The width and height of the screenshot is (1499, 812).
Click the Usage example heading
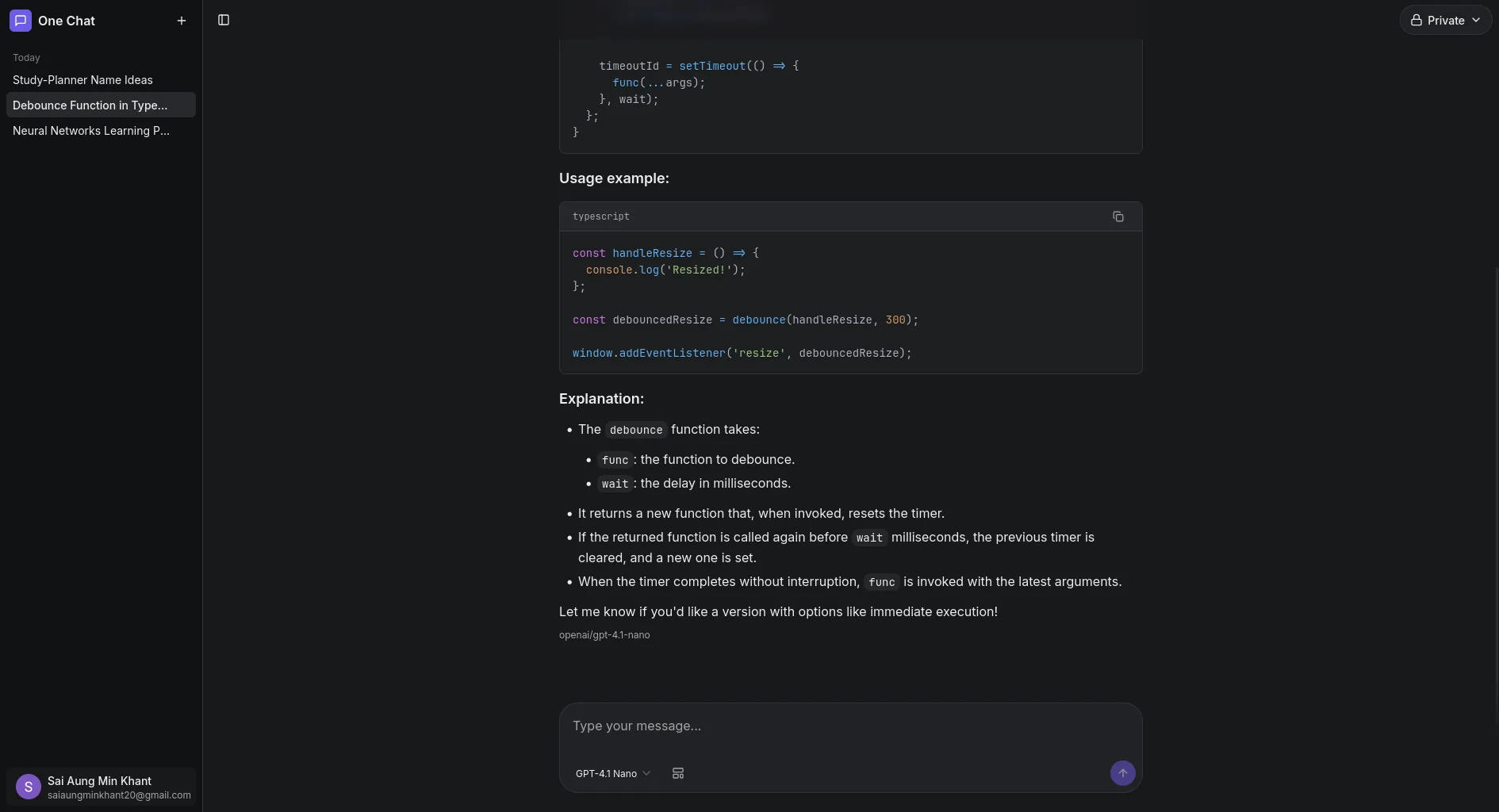pyautogui.click(x=614, y=178)
